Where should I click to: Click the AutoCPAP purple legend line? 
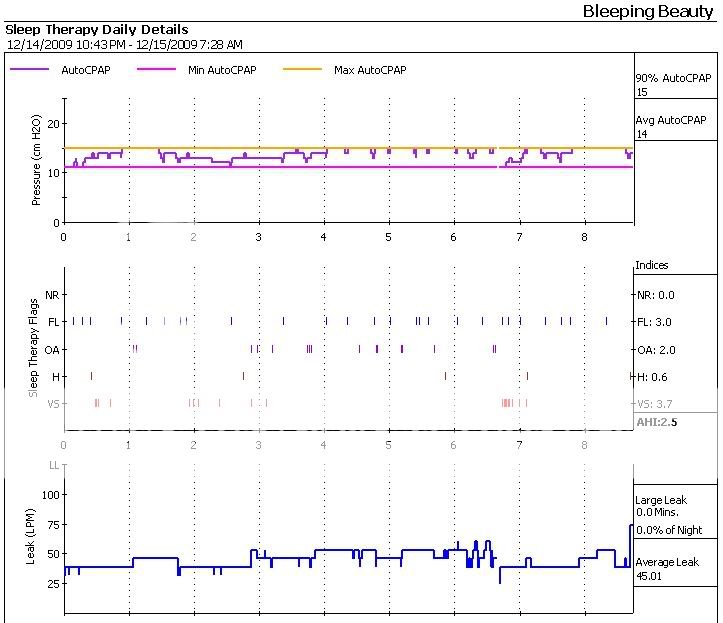31,70
